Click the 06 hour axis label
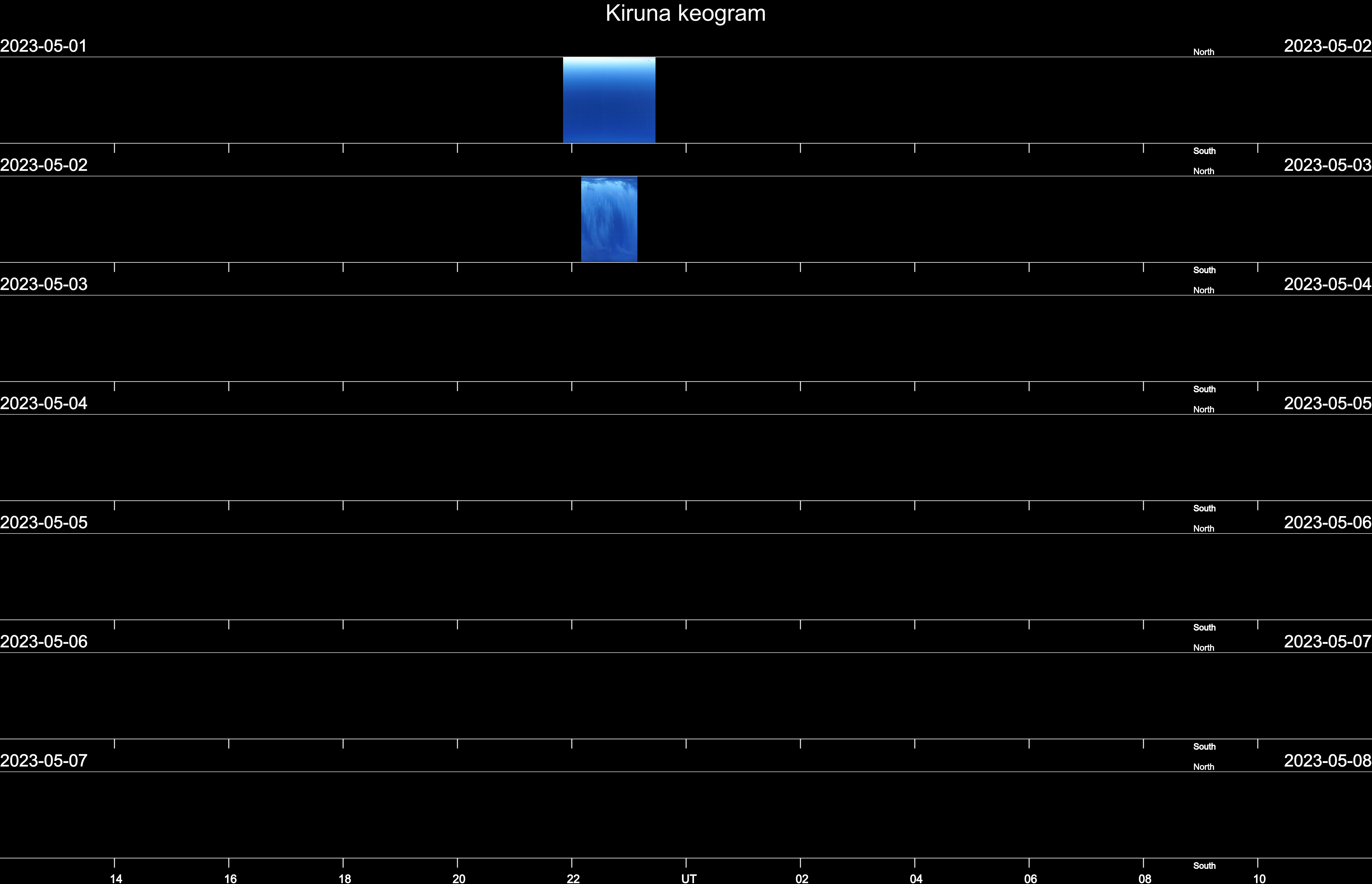This screenshot has width=1372, height=884. (1031, 878)
